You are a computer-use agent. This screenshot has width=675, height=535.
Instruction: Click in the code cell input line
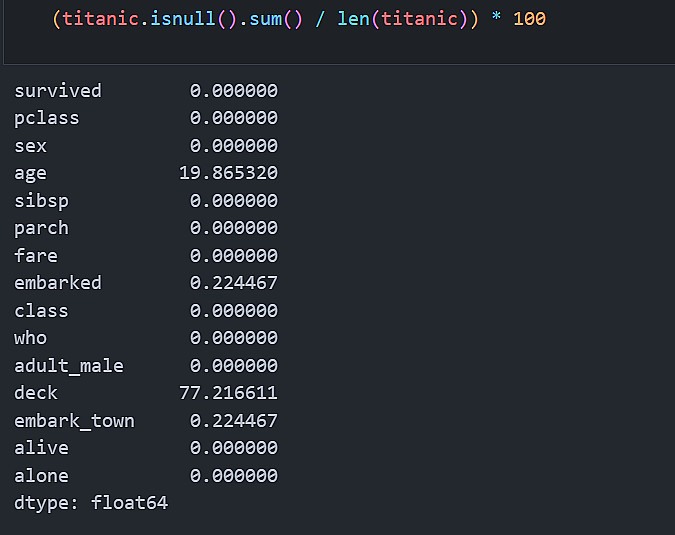pos(300,19)
